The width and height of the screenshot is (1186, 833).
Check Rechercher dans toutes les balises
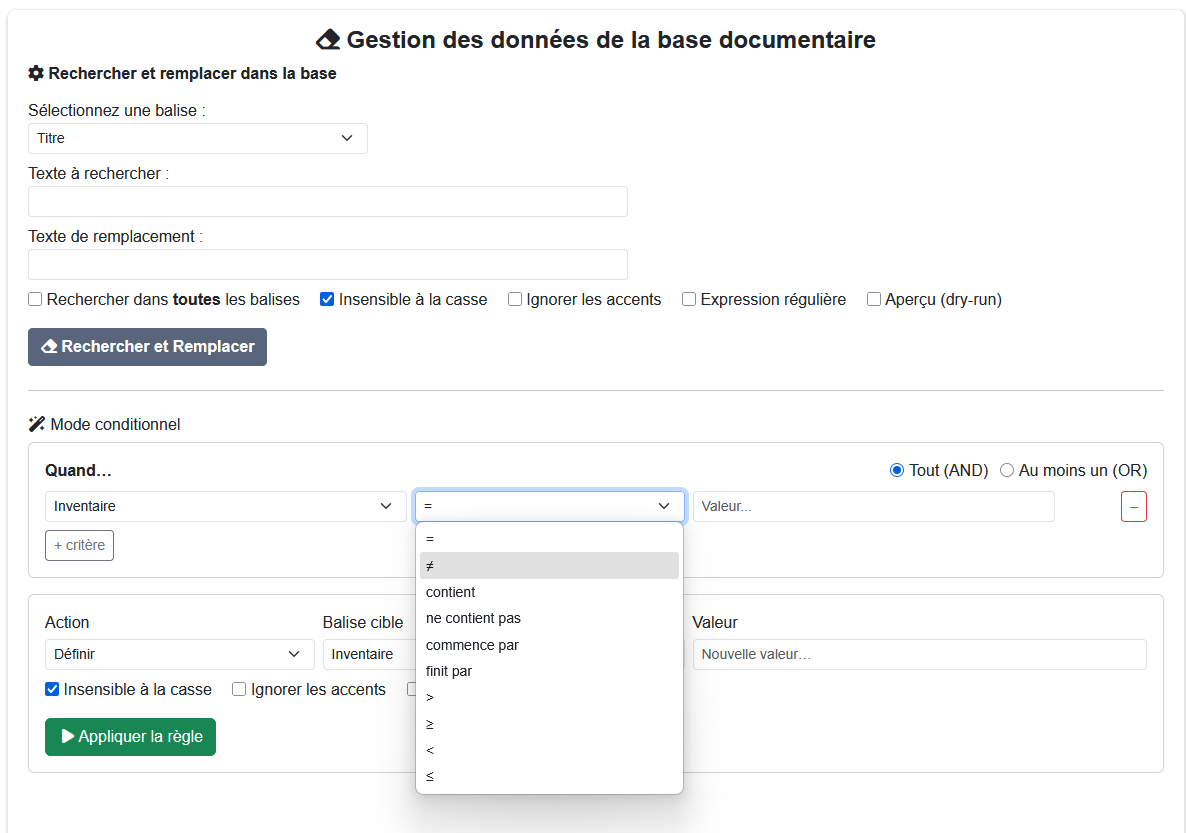click(x=35, y=299)
